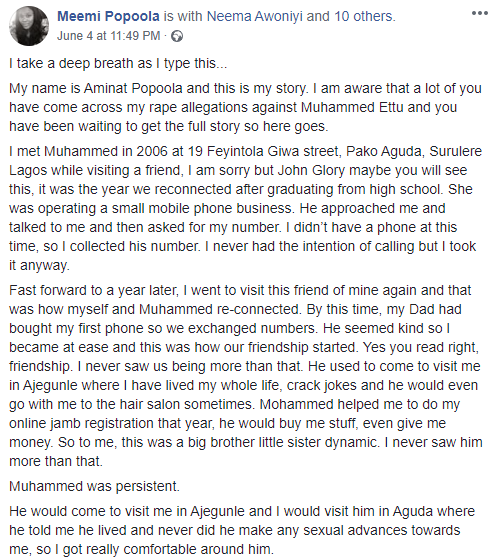Click the public globe privacy icon
The width and height of the screenshot is (495, 558).
[x=177, y=36]
